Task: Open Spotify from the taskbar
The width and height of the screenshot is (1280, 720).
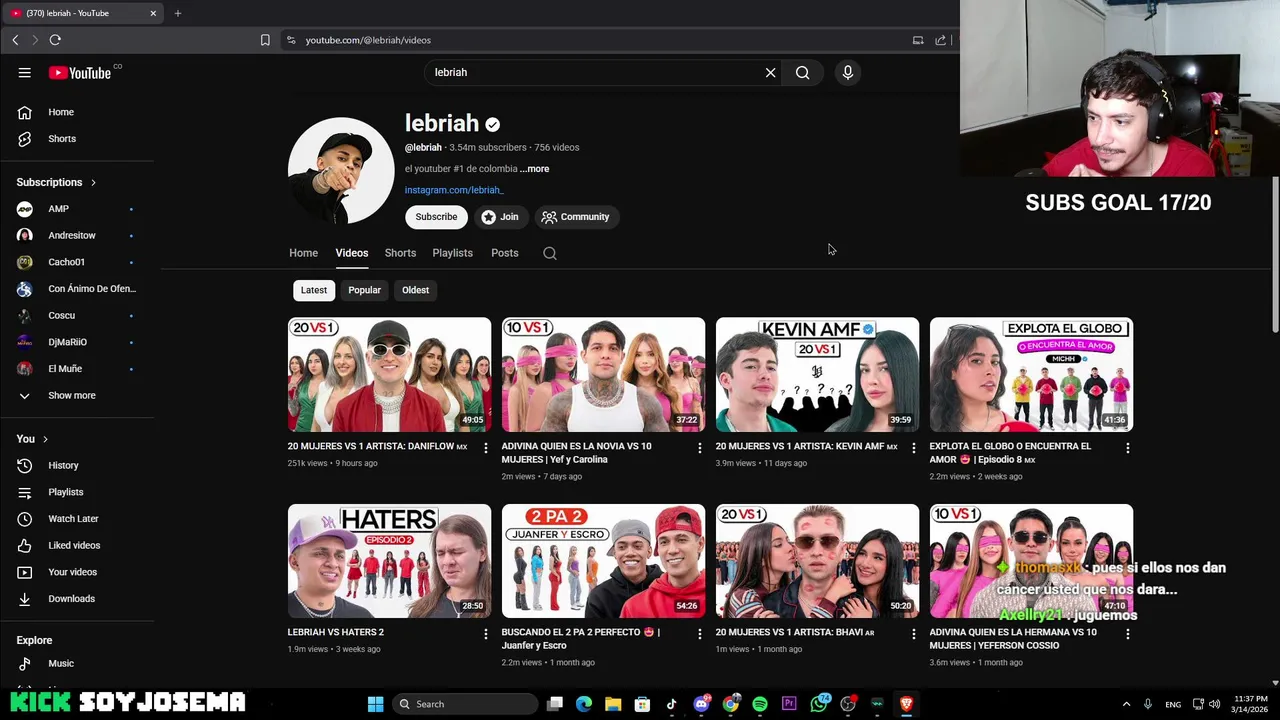Action: pos(760,704)
